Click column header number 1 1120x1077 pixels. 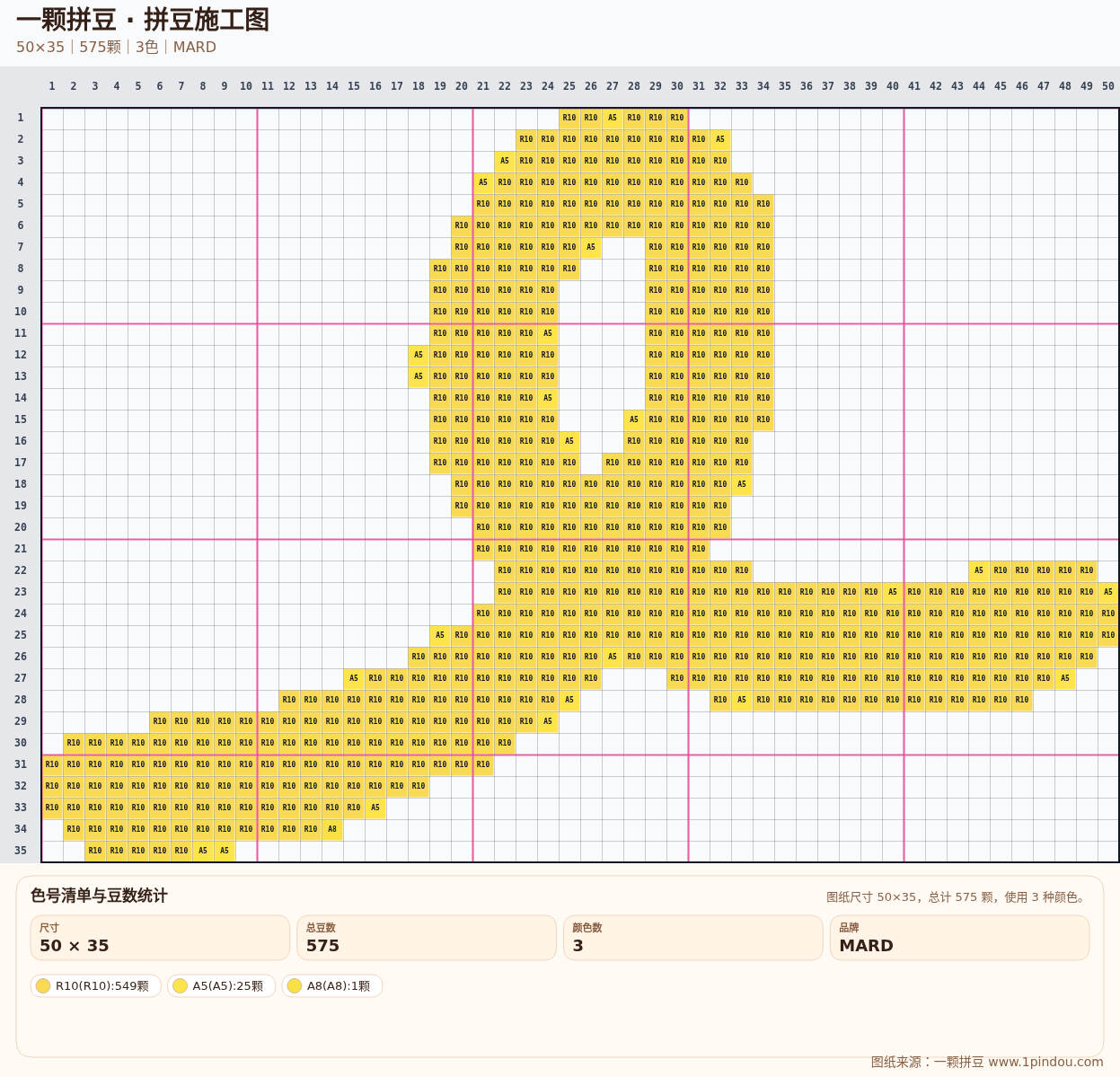click(52, 86)
